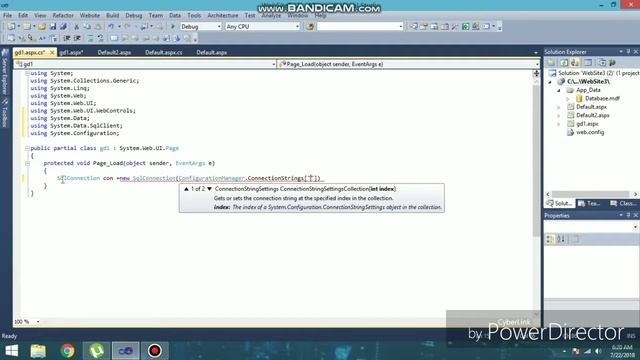The image size is (640, 360).
Task: Expand the Database.mdf node
Action: [x=568, y=99]
